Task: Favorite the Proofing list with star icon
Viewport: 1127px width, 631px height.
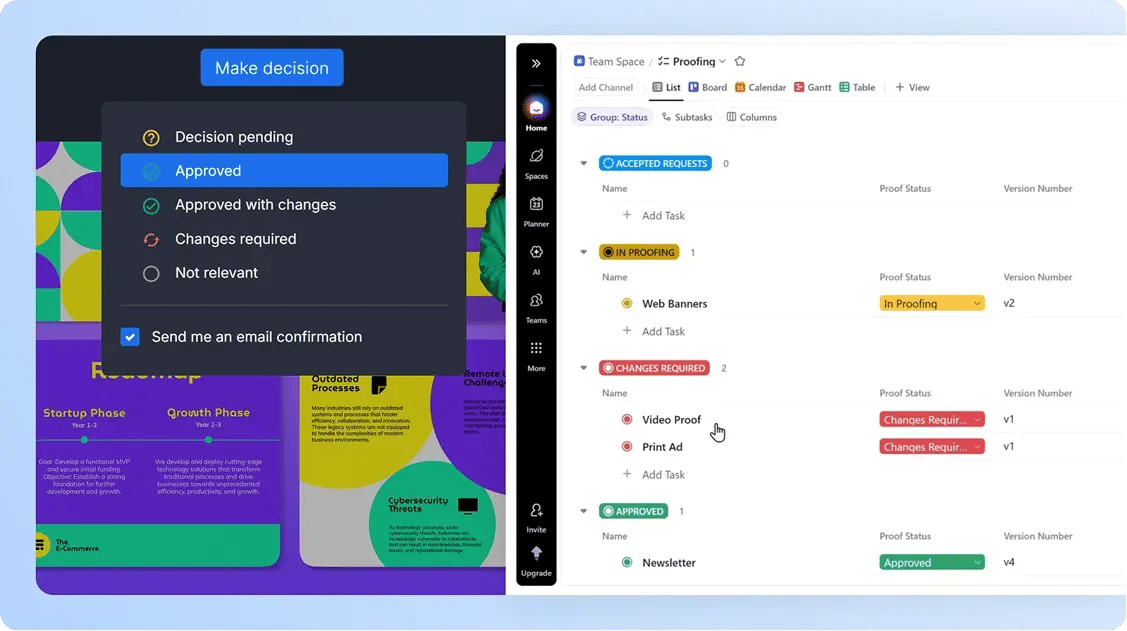Action: [x=740, y=61]
